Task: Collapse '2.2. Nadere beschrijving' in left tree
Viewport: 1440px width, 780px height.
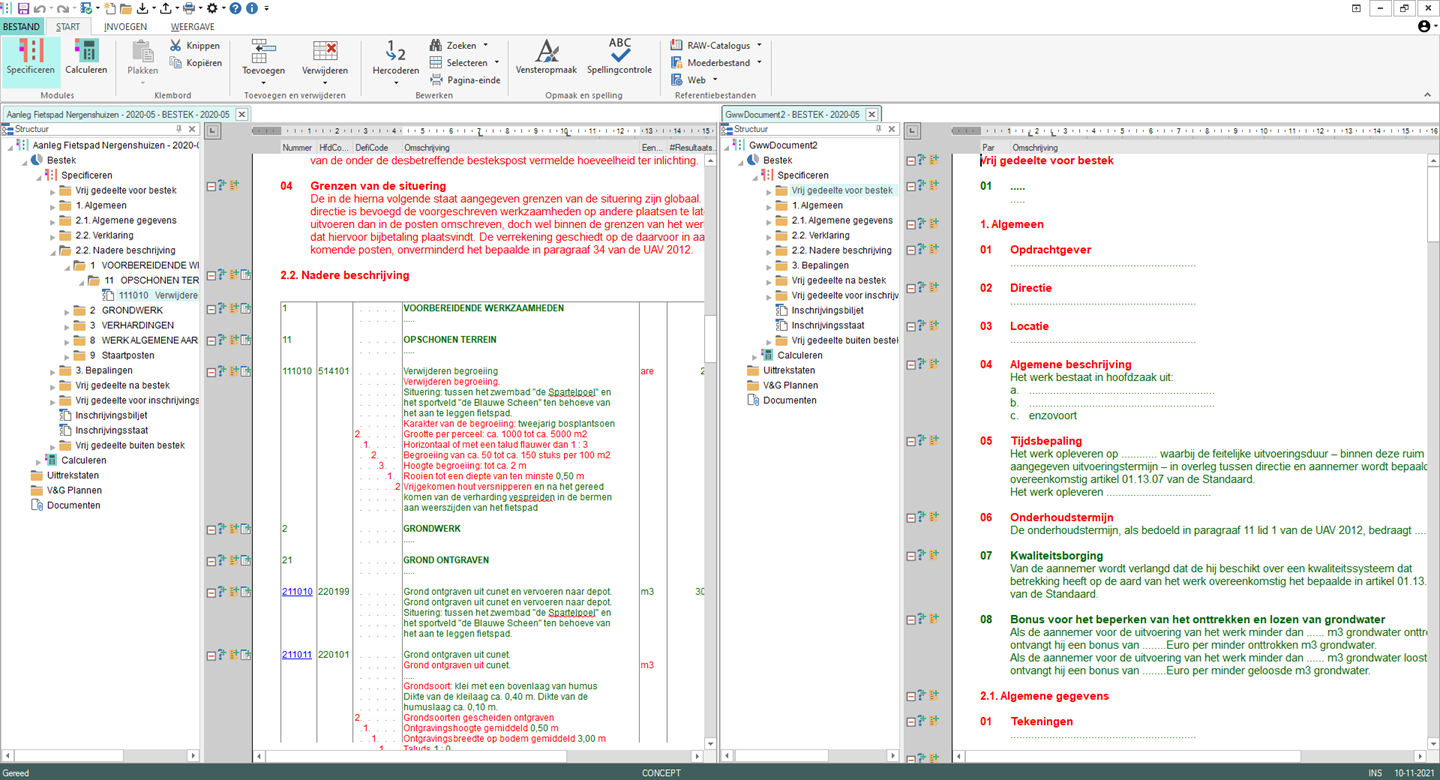Action: [54, 251]
